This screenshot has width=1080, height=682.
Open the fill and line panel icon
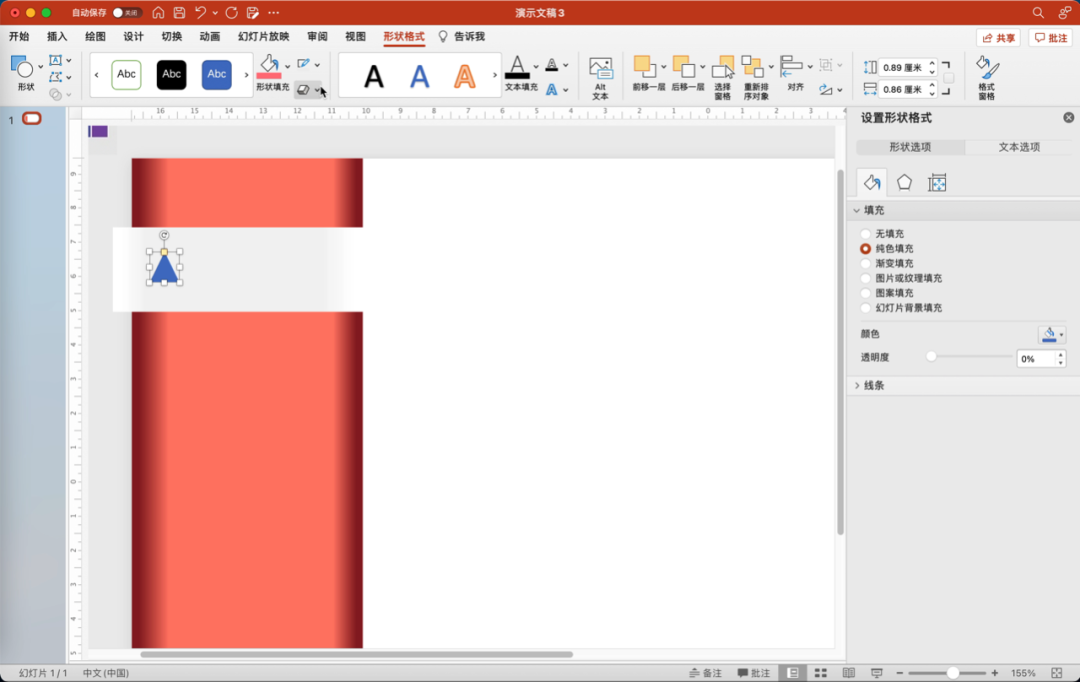coord(872,183)
